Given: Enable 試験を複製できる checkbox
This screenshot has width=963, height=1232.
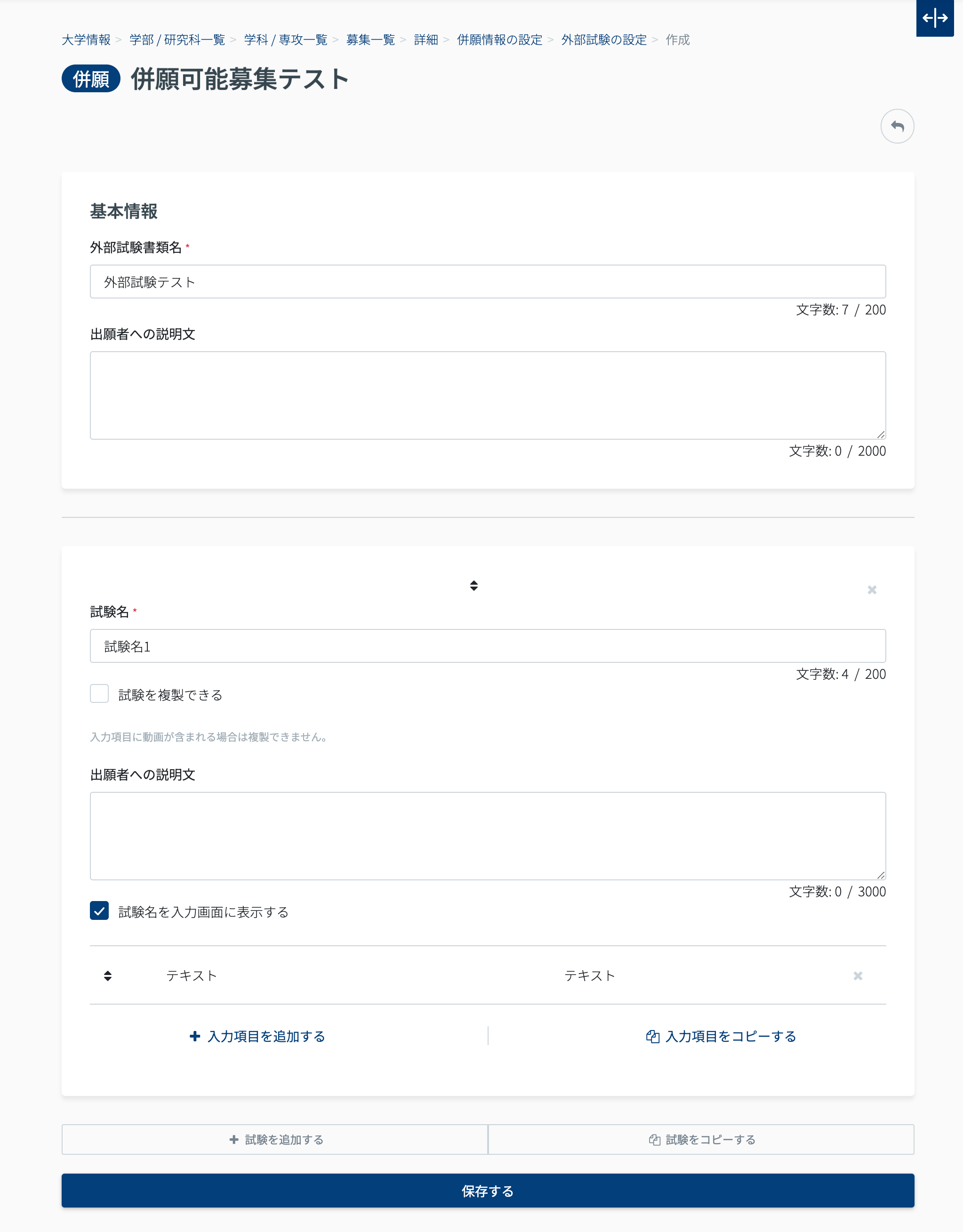Looking at the screenshot, I should tap(99, 693).
